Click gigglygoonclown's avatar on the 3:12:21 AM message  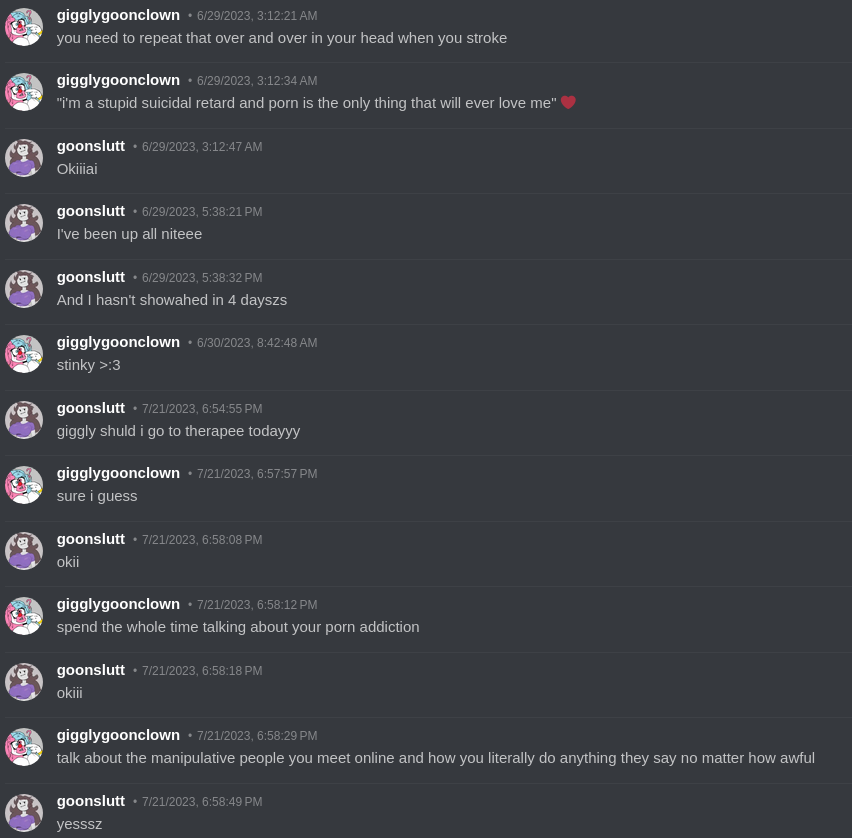[x=24, y=27]
